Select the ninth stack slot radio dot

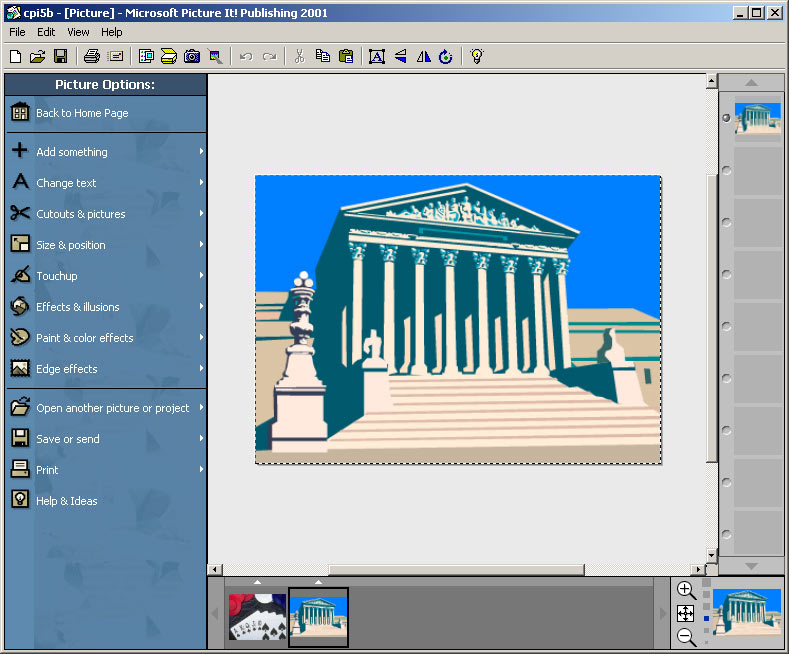coord(726,534)
